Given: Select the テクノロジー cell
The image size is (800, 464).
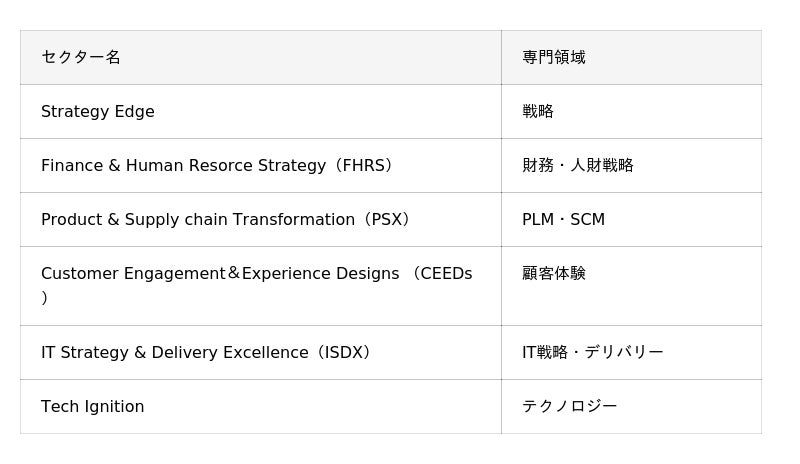Looking at the screenshot, I should point(570,406).
